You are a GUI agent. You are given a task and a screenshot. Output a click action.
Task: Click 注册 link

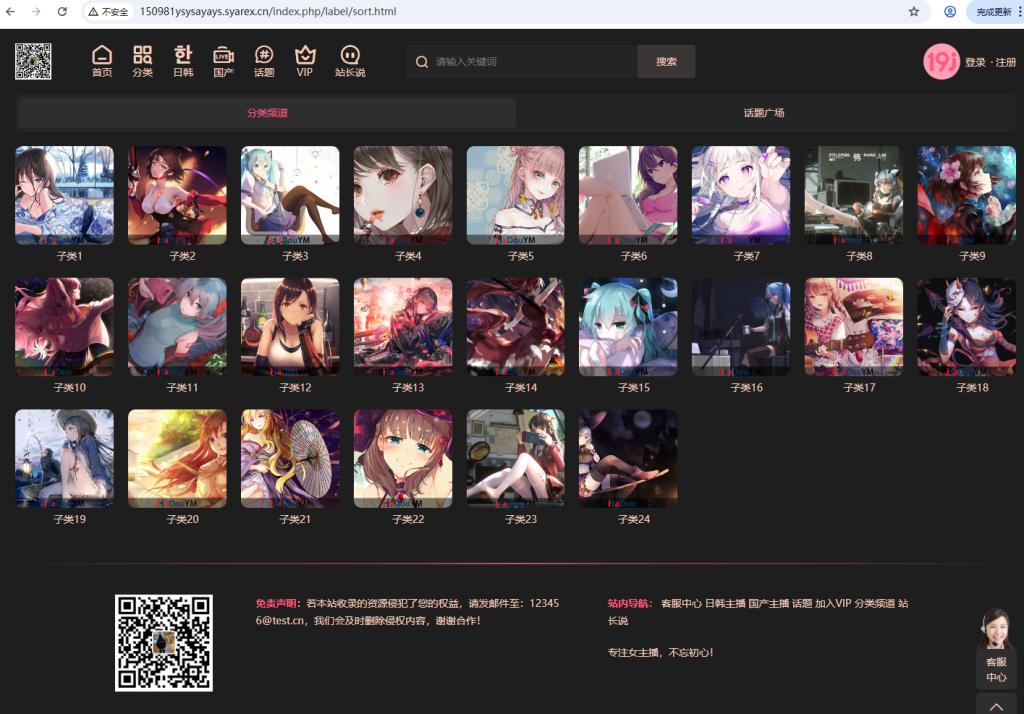1006,62
